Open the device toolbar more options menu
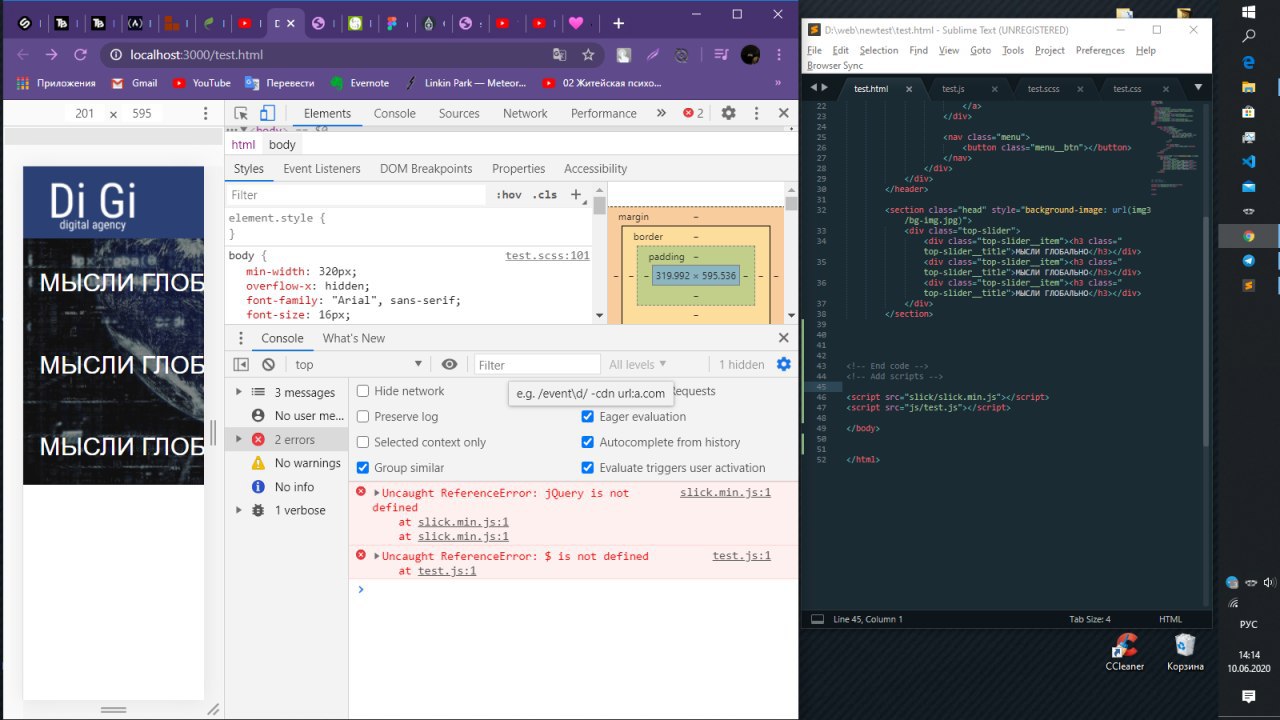The image size is (1280, 720). (206, 113)
